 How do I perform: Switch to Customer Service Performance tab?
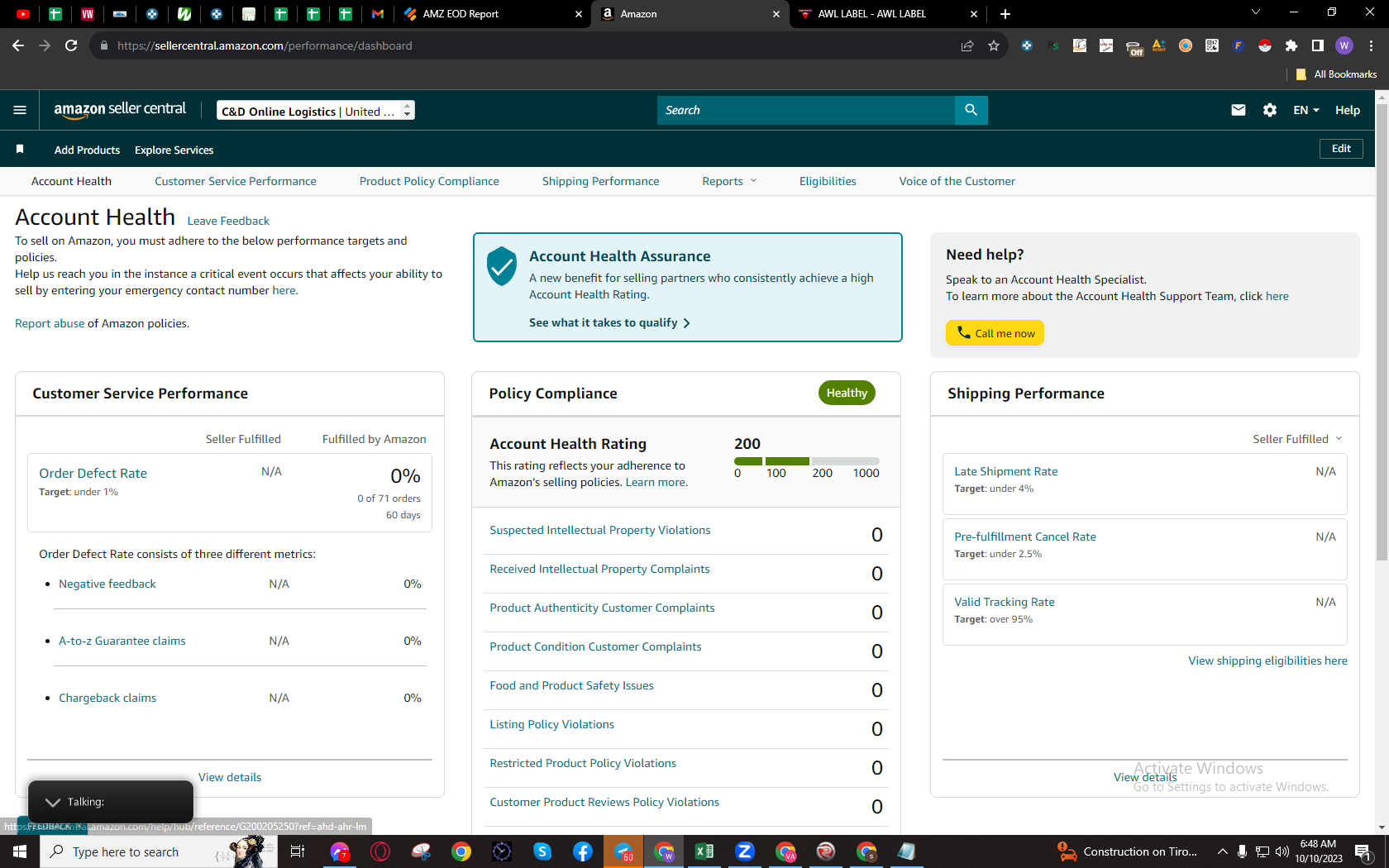click(236, 181)
